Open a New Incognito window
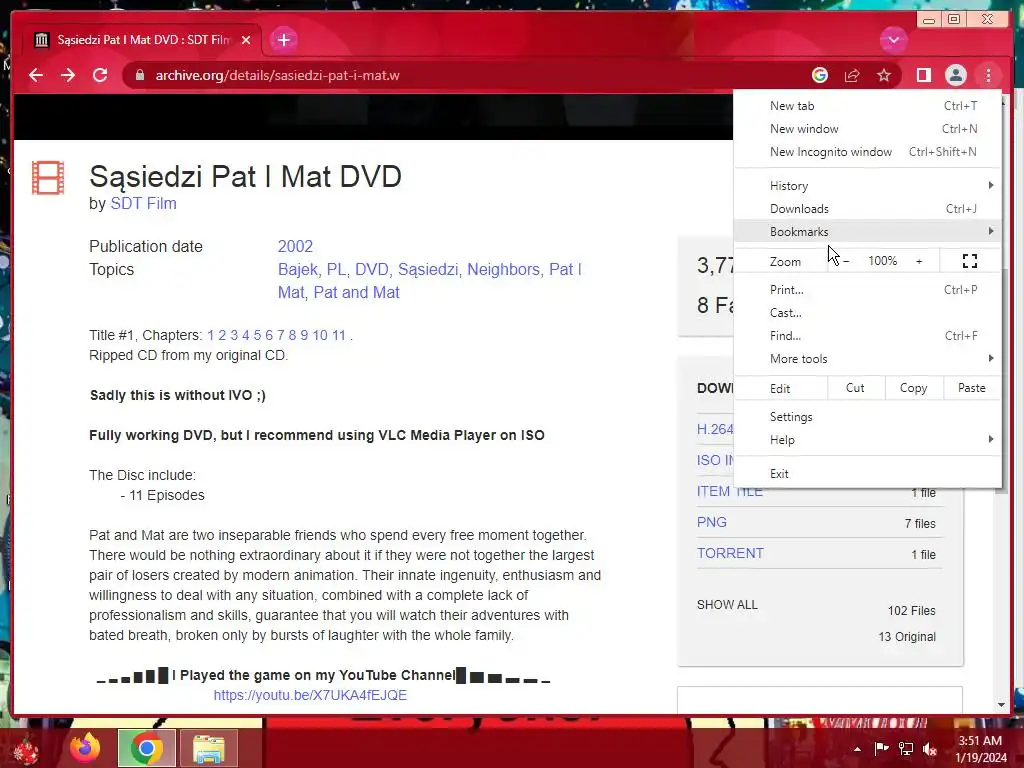Screen dimensions: 1024x768 pos(867,152)
